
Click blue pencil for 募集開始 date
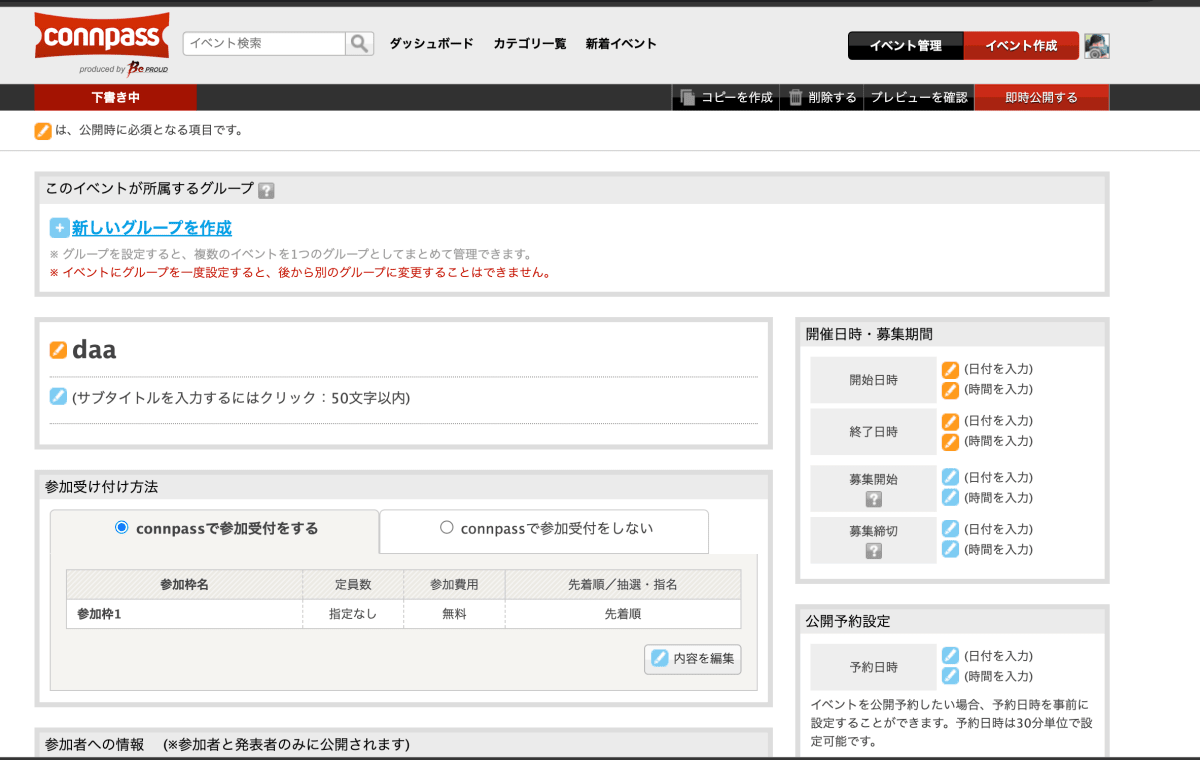pyautogui.click(x=950, y=477)
